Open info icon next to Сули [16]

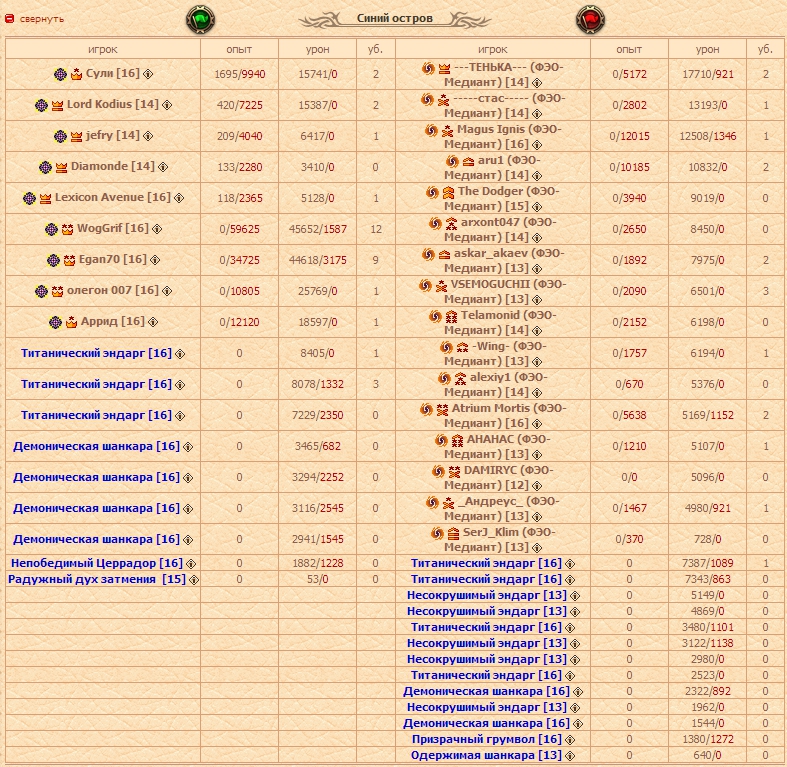pyautogui.click(x=148, y=74)
